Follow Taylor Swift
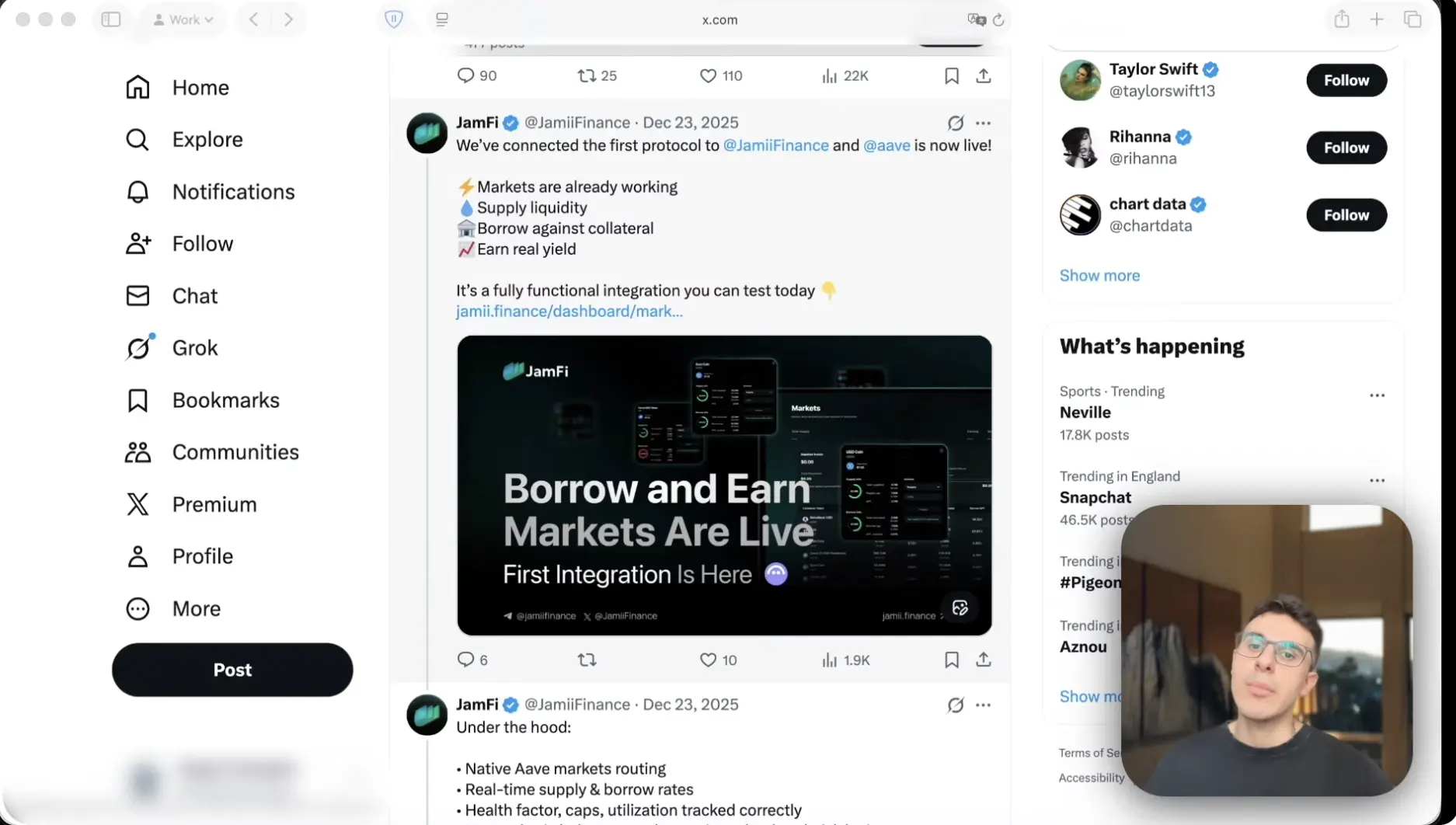The image size is (1456, 825). tap(1346, 80)
